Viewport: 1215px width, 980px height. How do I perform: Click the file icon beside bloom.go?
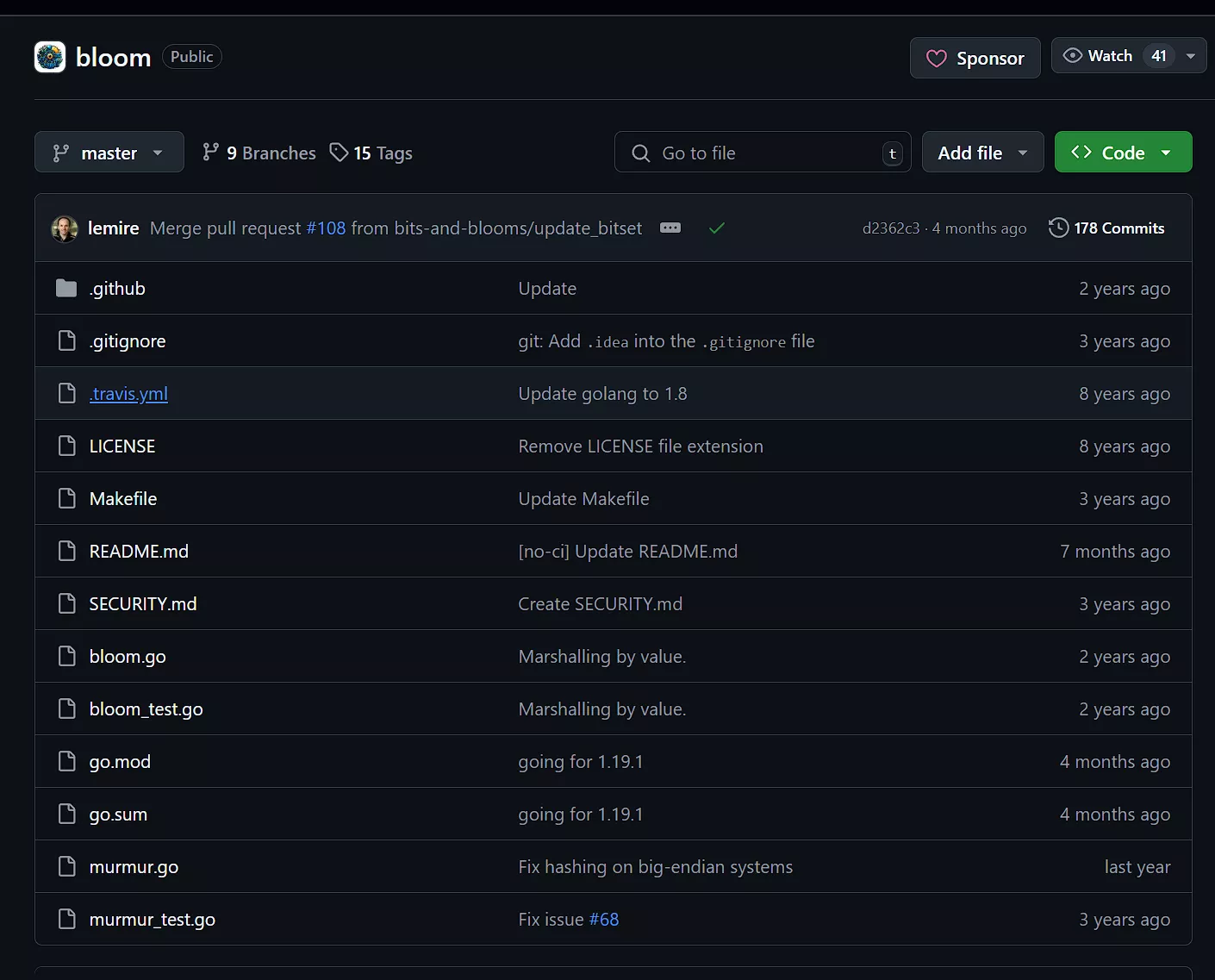click(x=66, y=657)
